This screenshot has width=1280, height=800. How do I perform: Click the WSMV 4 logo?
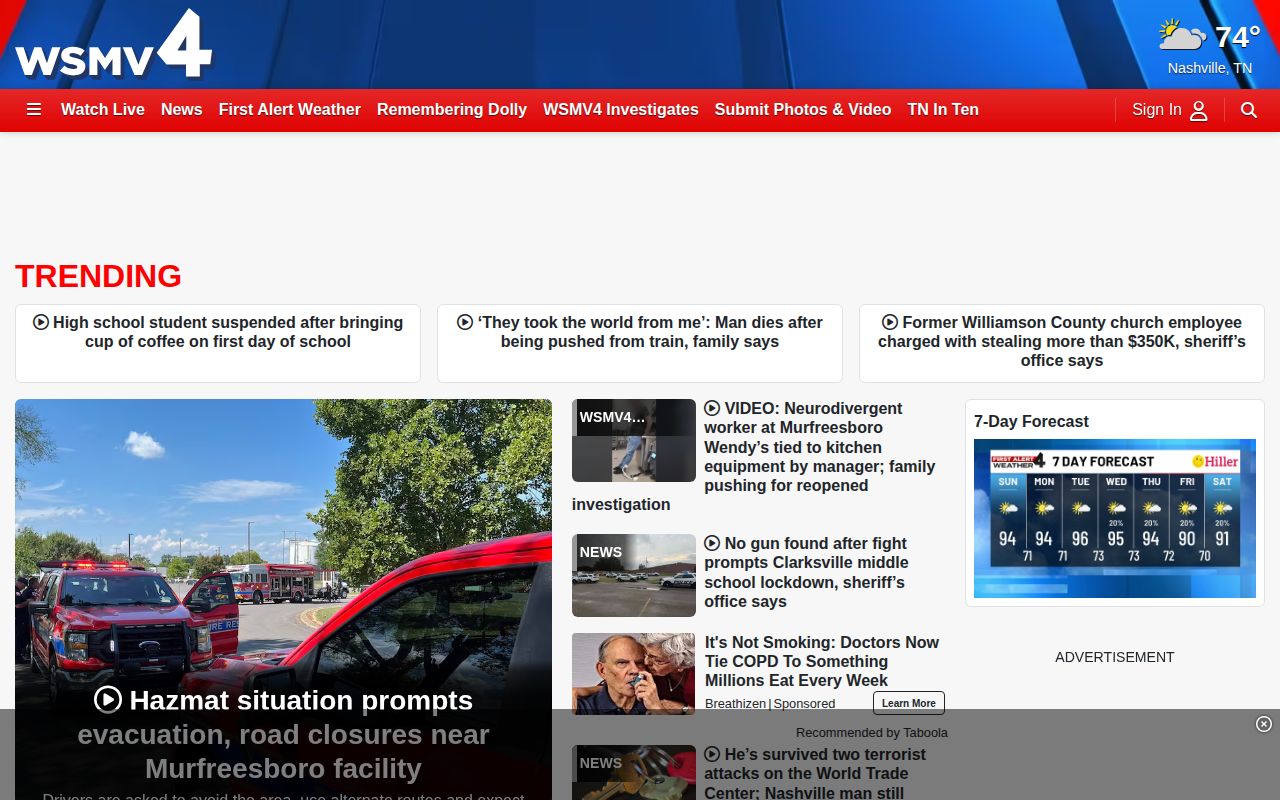[113, 45]
